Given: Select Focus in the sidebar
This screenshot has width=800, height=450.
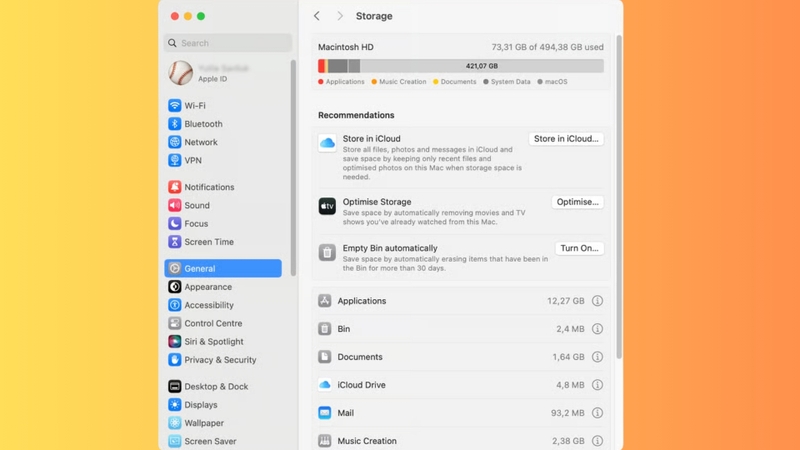Looking at the screenshot, I should [223, 223].
